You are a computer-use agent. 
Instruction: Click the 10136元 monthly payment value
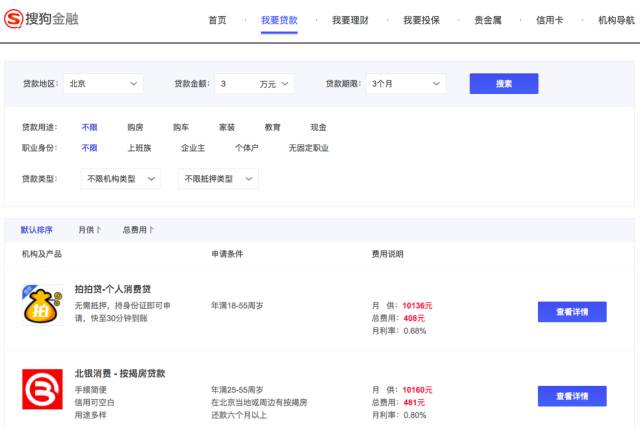click(x=417, y=306)
